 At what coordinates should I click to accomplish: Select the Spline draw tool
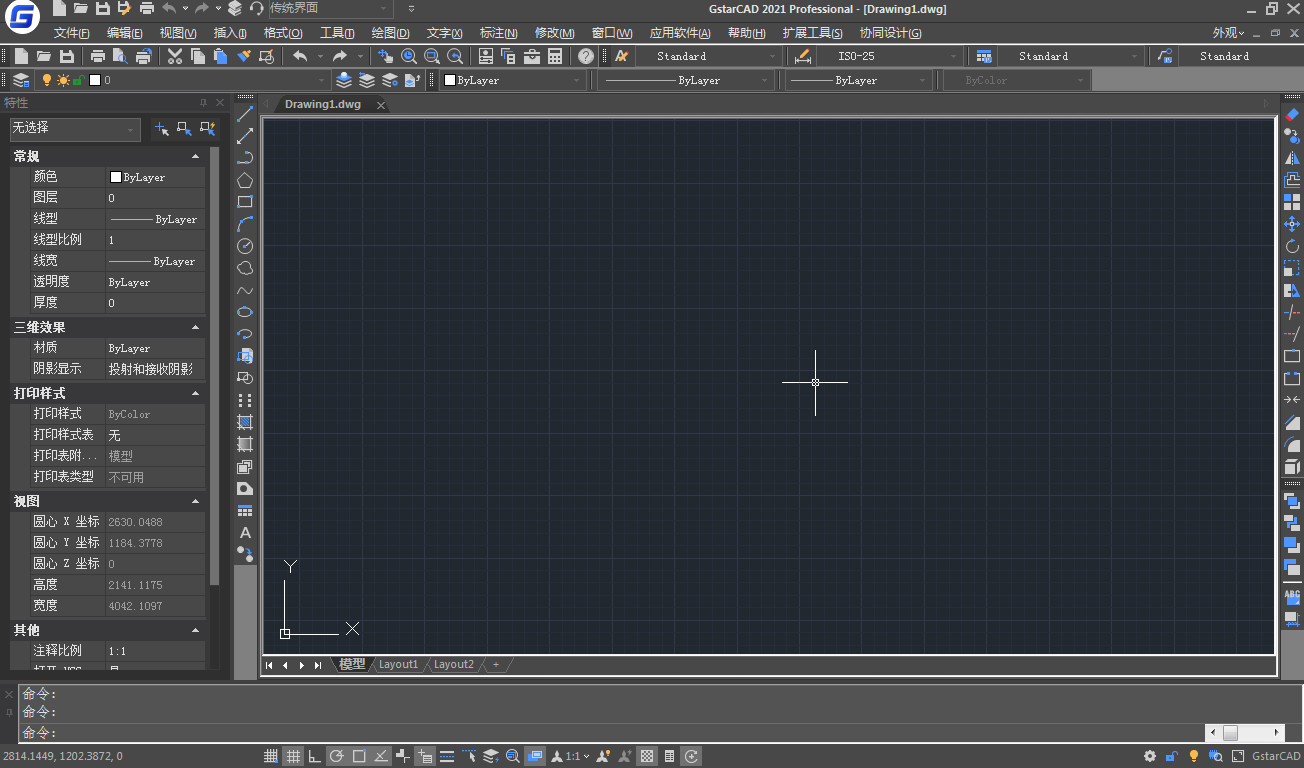pyautogui.click(x=245, y=290)
